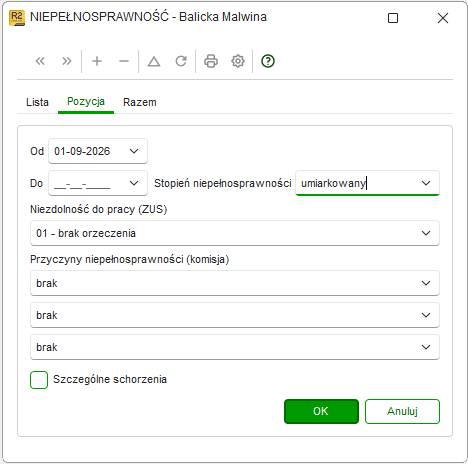The height and width of the screenshot is (464, 468).
Task: Go to previous record with double-left arrow
Action: click(x=40, y=61)
